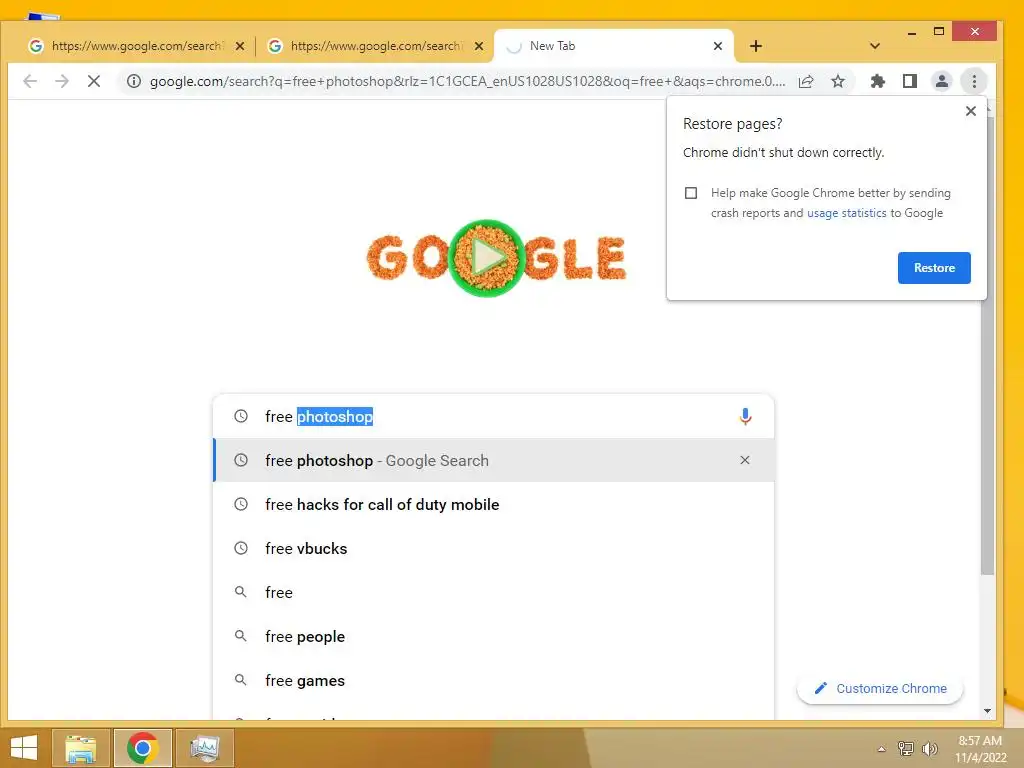
Task: Close the Restore pages popup
Action: coord(970,111)
